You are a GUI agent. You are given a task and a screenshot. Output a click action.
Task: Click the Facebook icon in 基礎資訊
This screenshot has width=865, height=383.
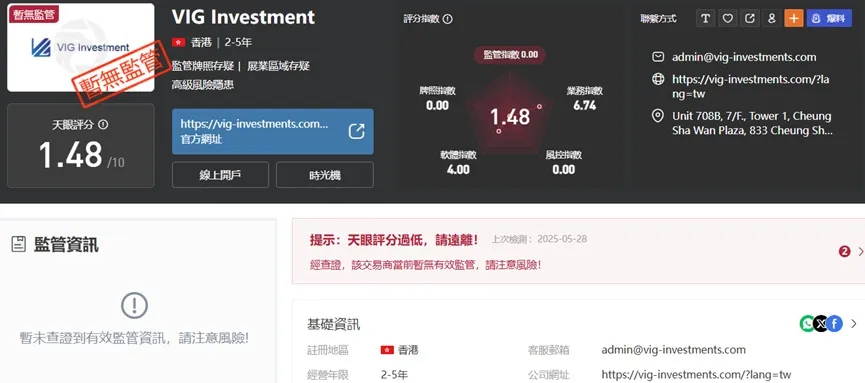pos(835,323)
